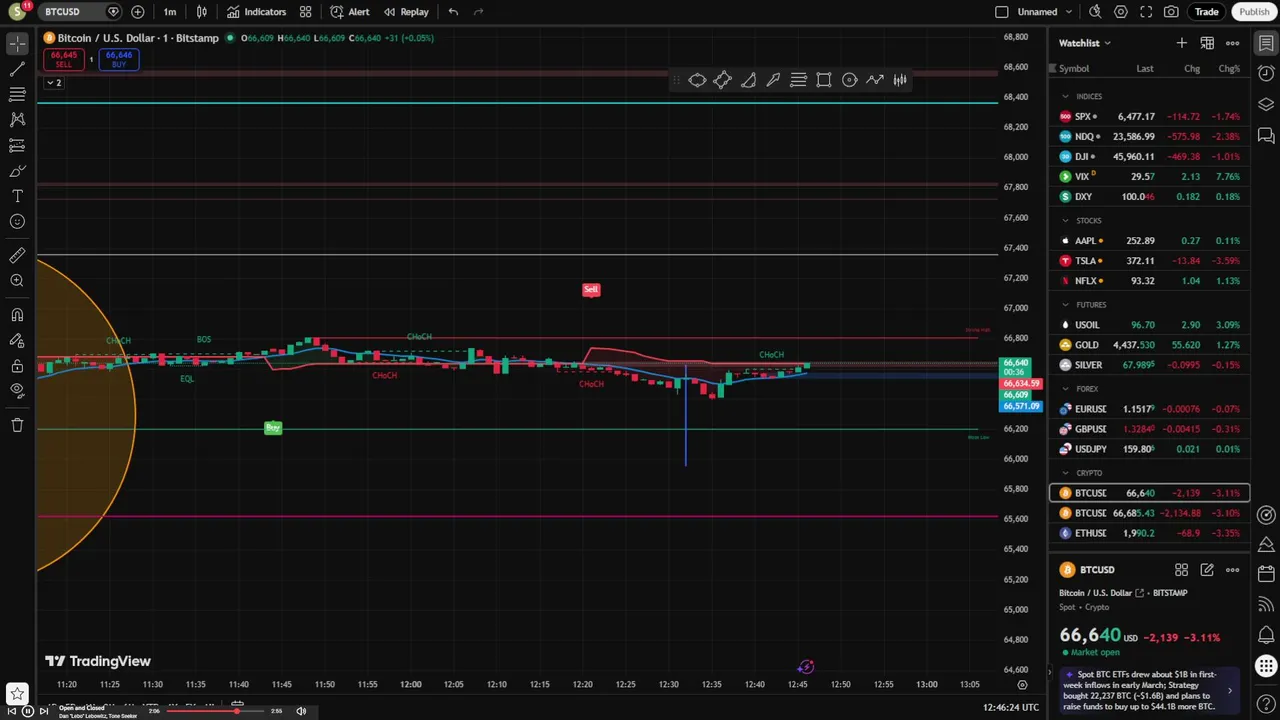Toggle lock all drawings padlock
The height and width of the screenshot is (720, 1280).
pyautogui.click(x=17, y=366)
